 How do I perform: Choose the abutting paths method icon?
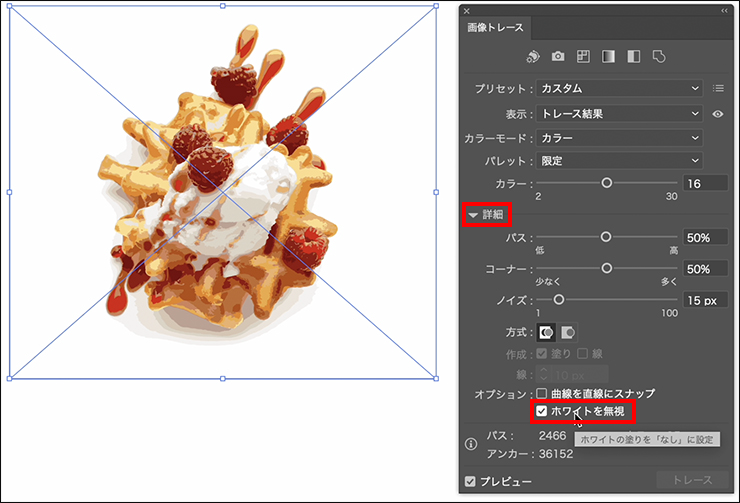click(x=547, y=331)
